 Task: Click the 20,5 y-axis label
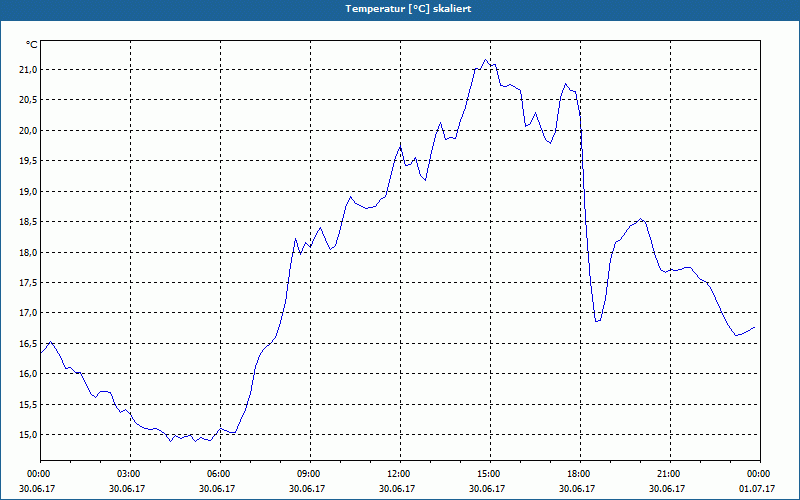tap(28, 100)
